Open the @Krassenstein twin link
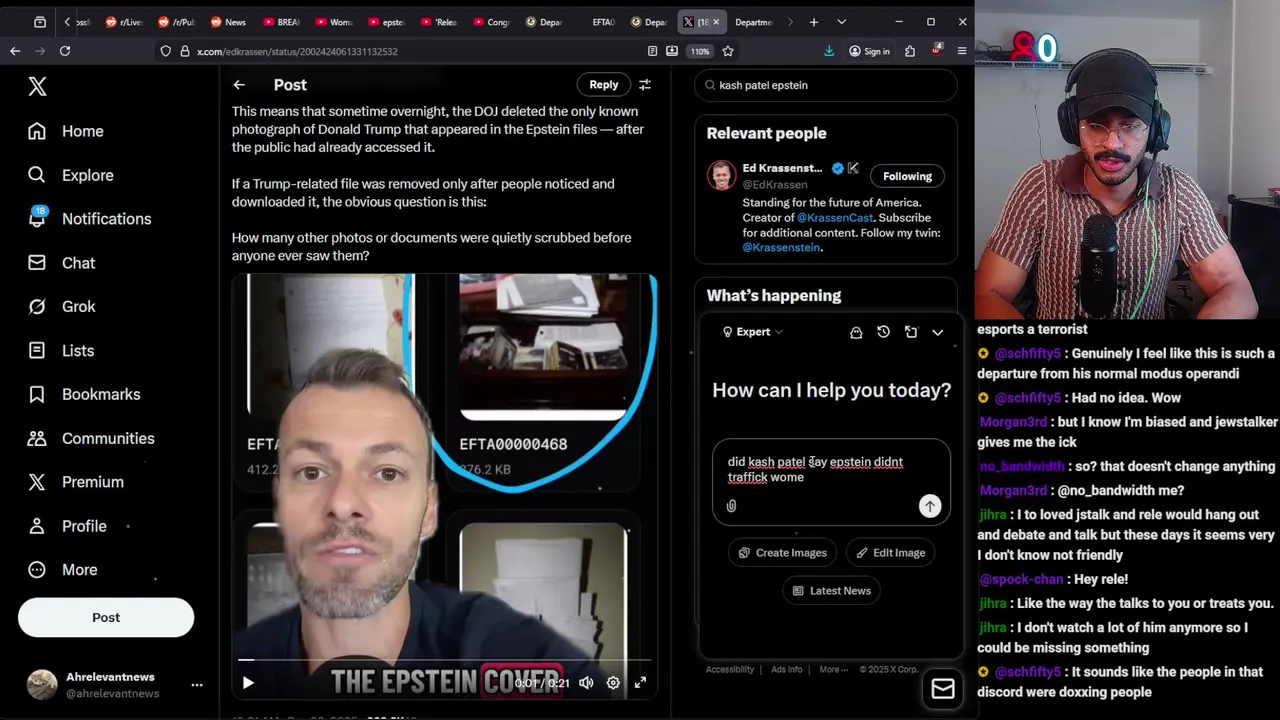This screenshot has width=1280, height=720. point(781,248)
